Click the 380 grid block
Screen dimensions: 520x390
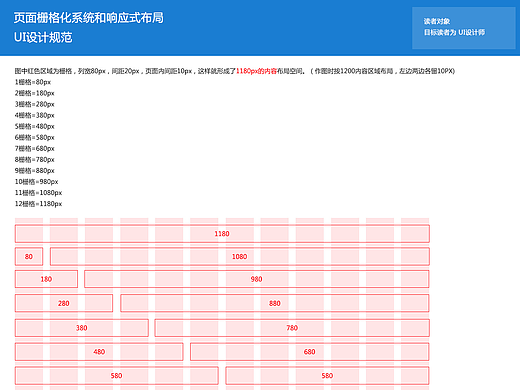point(82,328)
